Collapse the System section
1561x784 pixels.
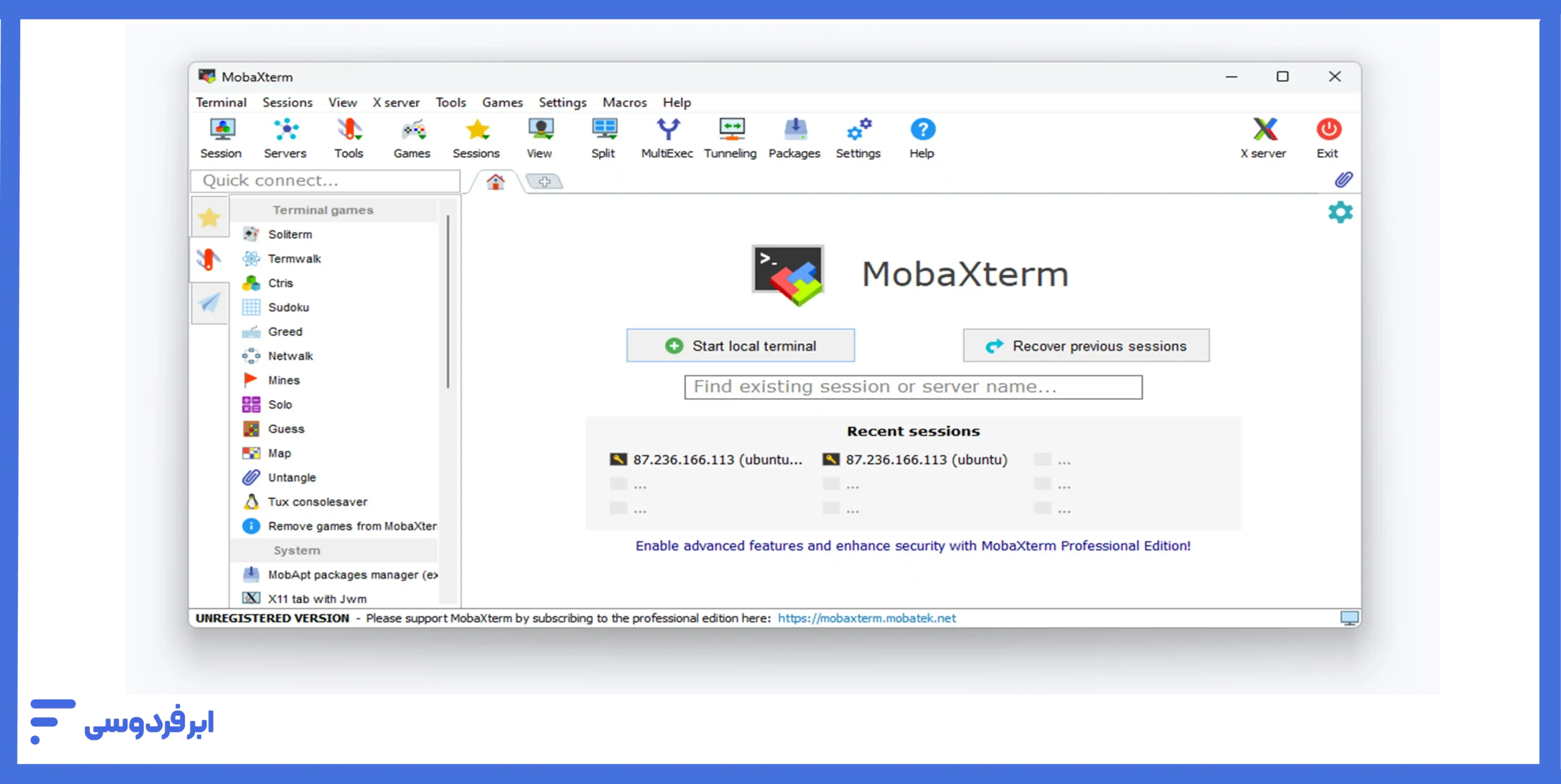(x=297, y=550)
